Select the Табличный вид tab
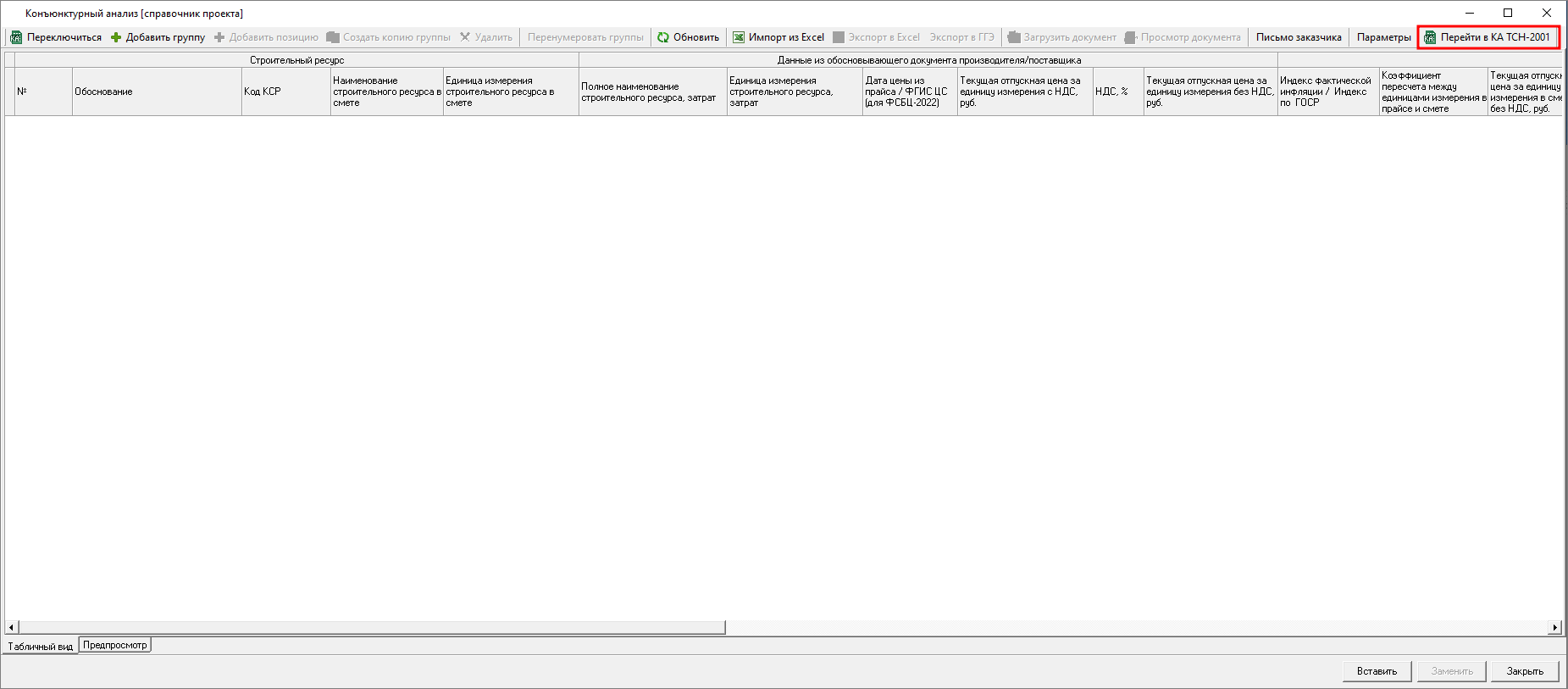 point(40,647)
